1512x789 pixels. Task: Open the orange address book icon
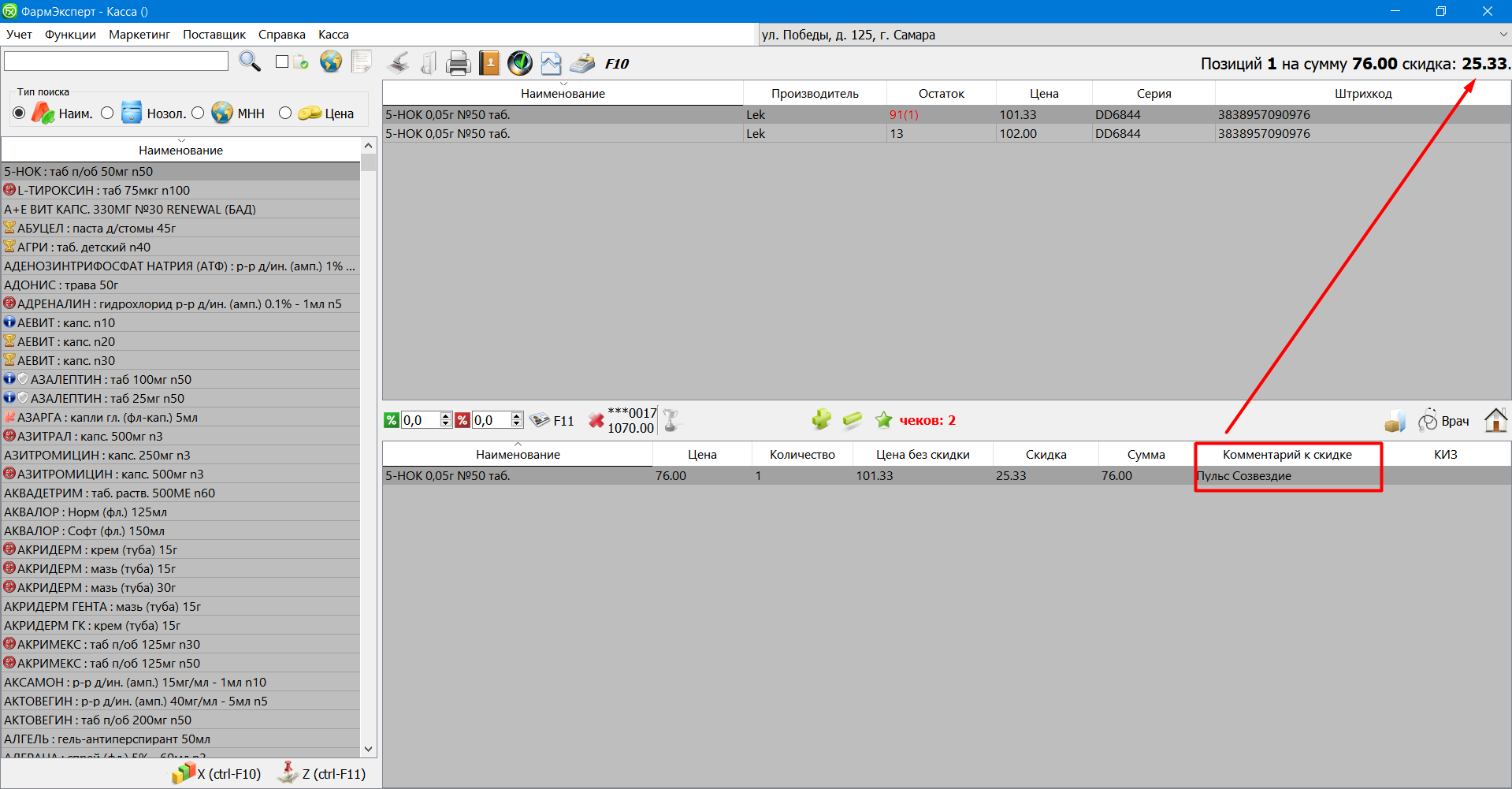click(x=489, y=63)
